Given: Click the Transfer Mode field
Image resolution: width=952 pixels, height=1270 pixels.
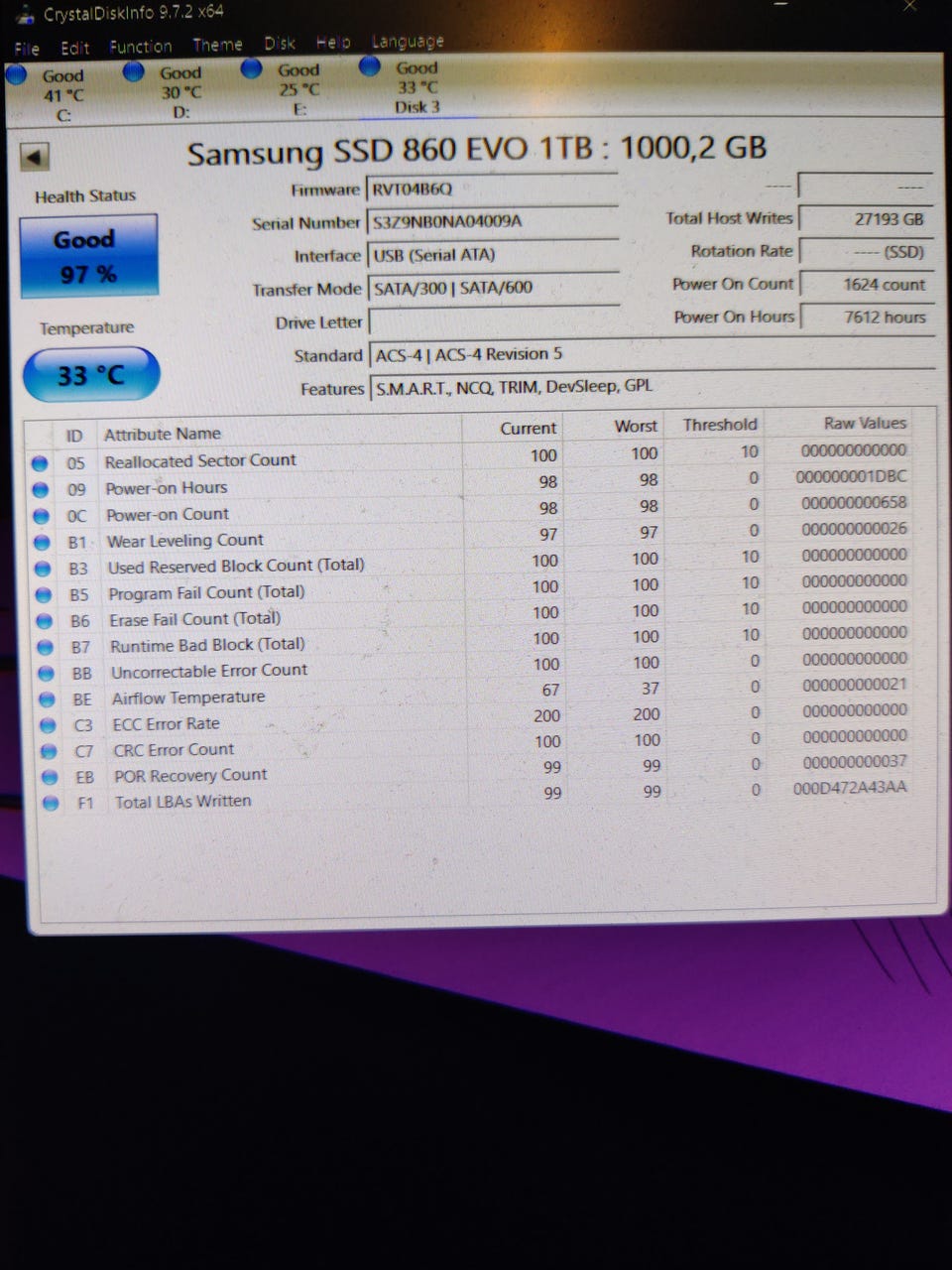Looking at the screenshot, I should (x=493, y=288).
